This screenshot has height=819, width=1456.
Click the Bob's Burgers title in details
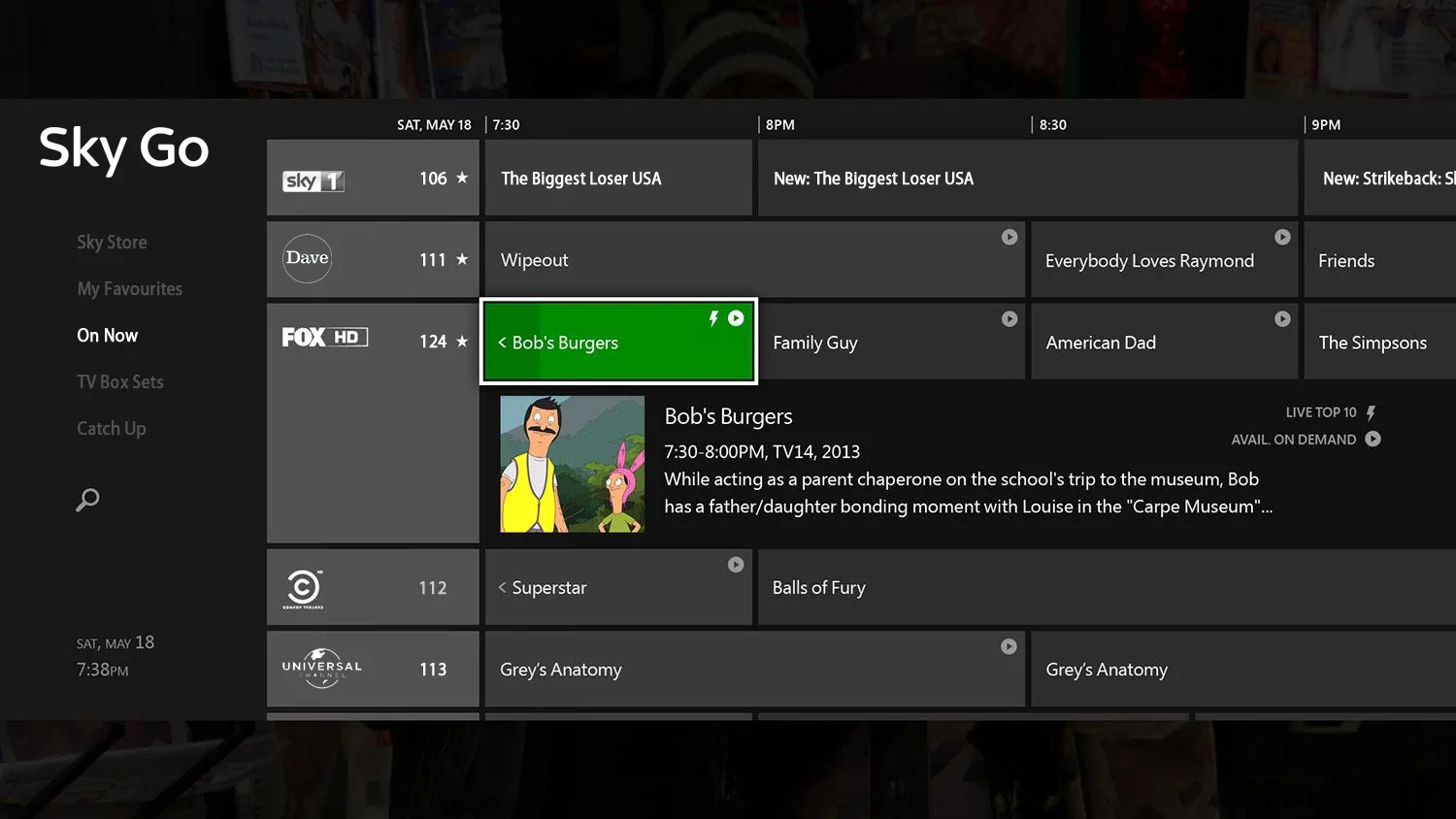[728, 416]
